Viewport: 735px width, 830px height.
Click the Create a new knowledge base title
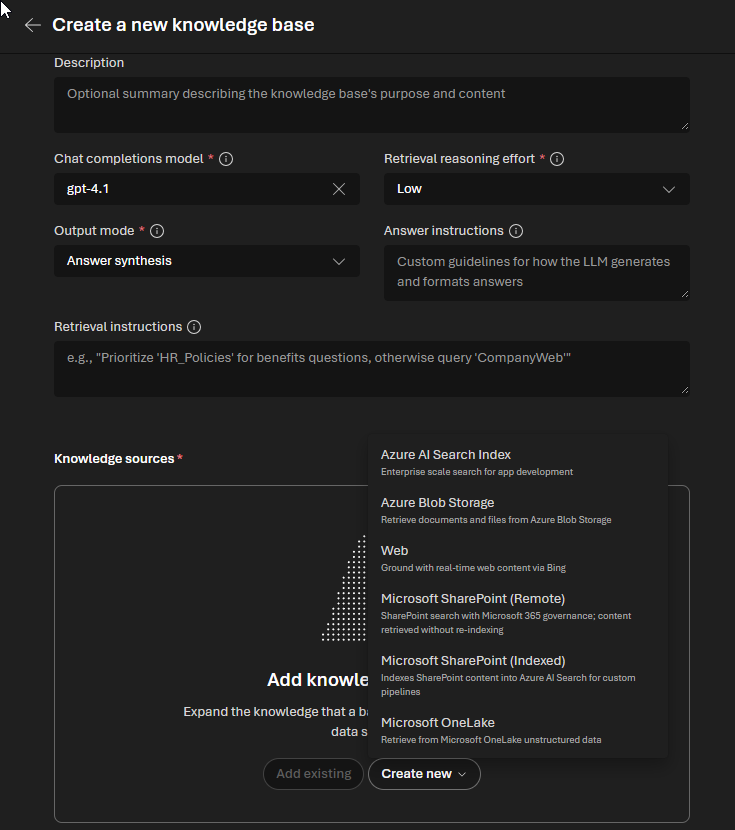pyautogui.click(x=183, y=25)
